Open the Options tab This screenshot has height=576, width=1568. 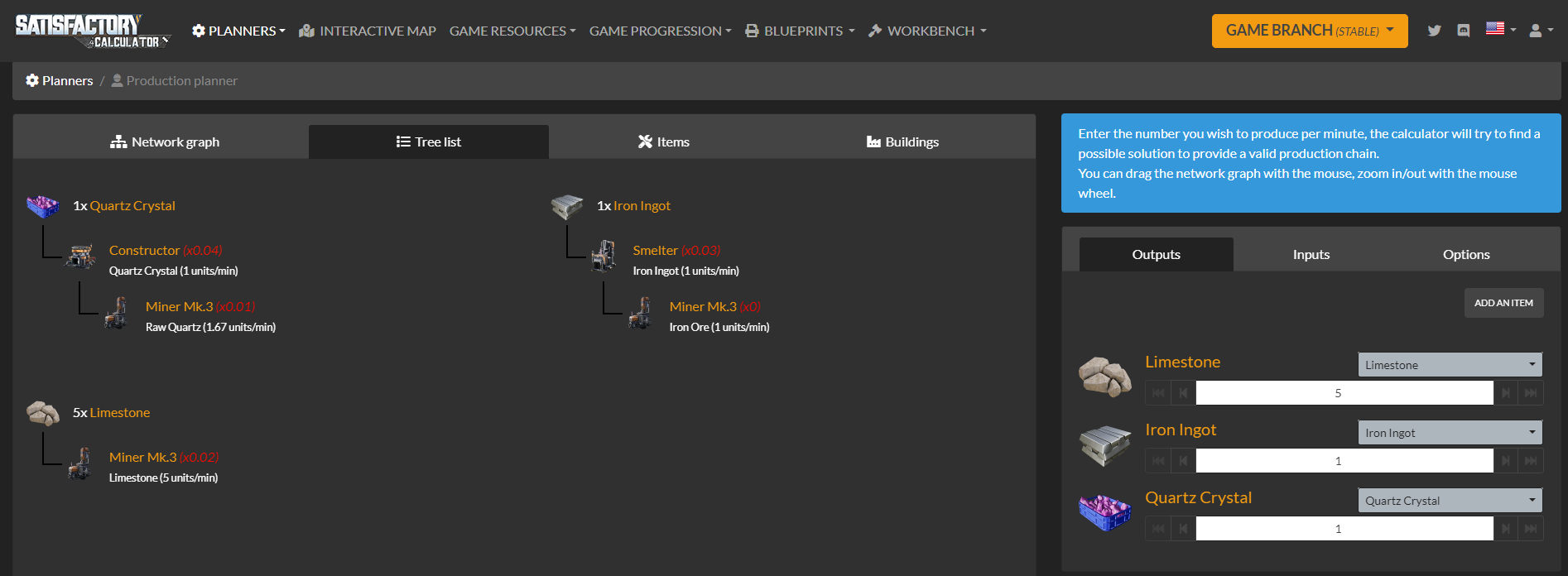[1466, 254]
